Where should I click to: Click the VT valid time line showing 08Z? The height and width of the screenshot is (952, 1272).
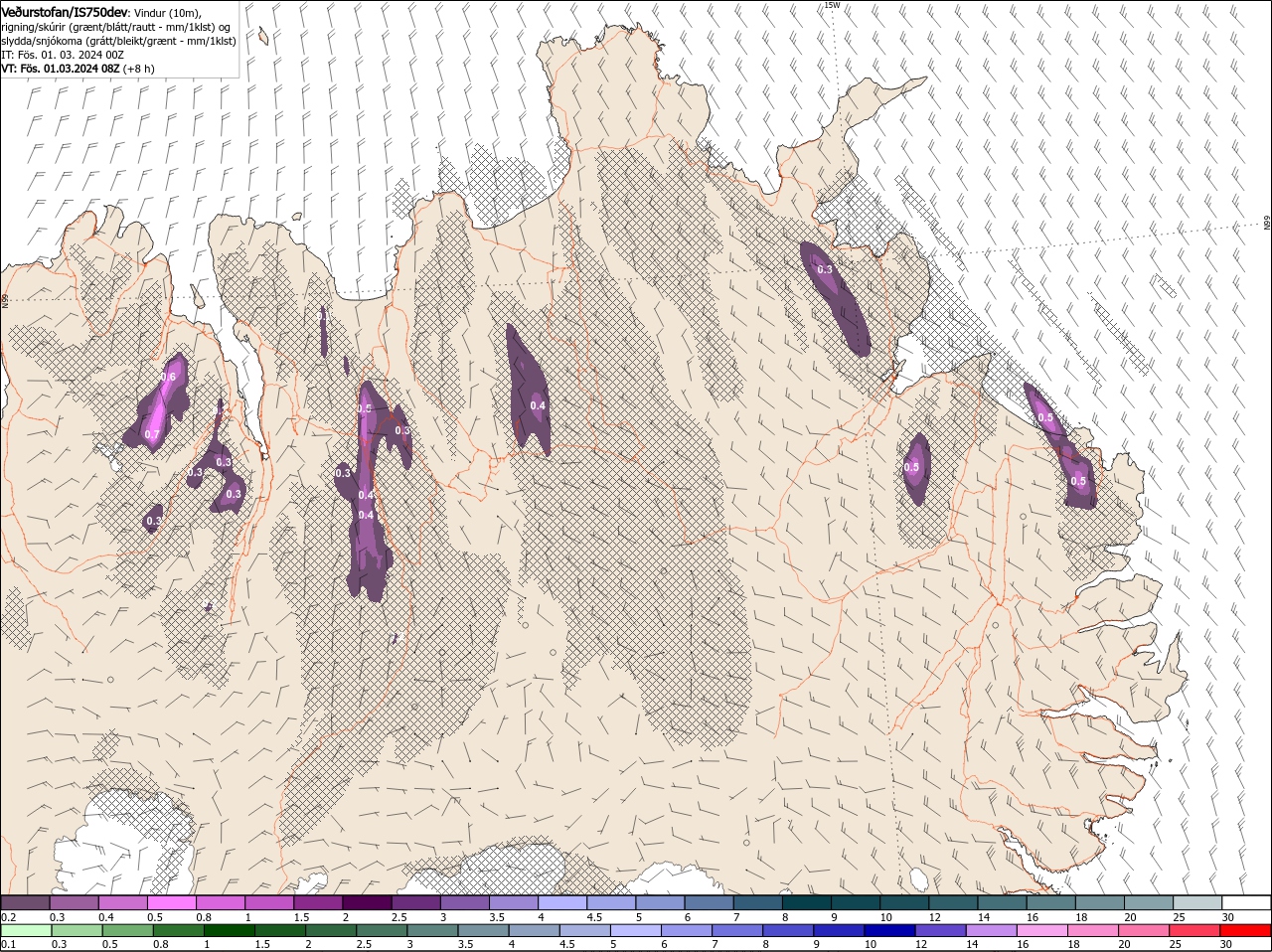pos(78,69)
